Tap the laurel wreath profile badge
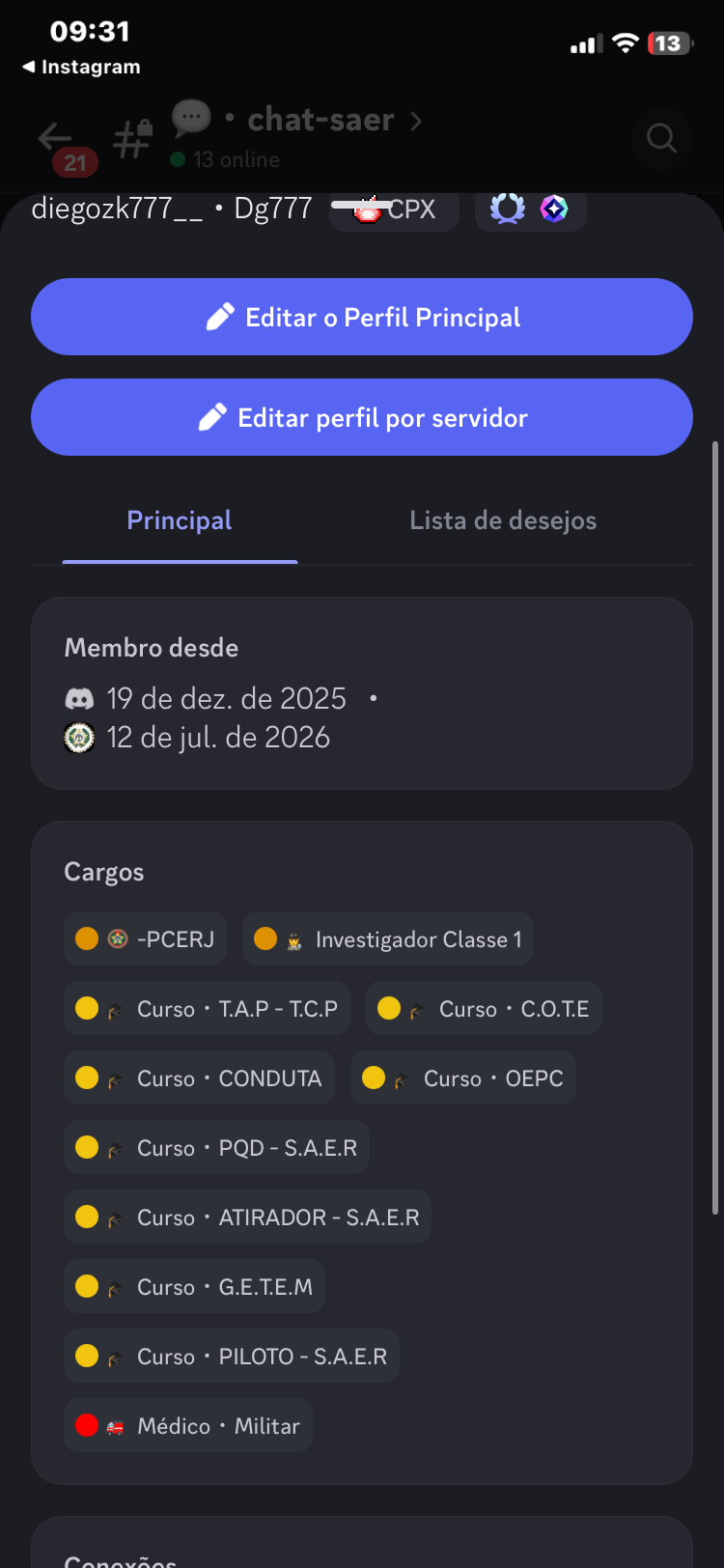 coord(507,209)
